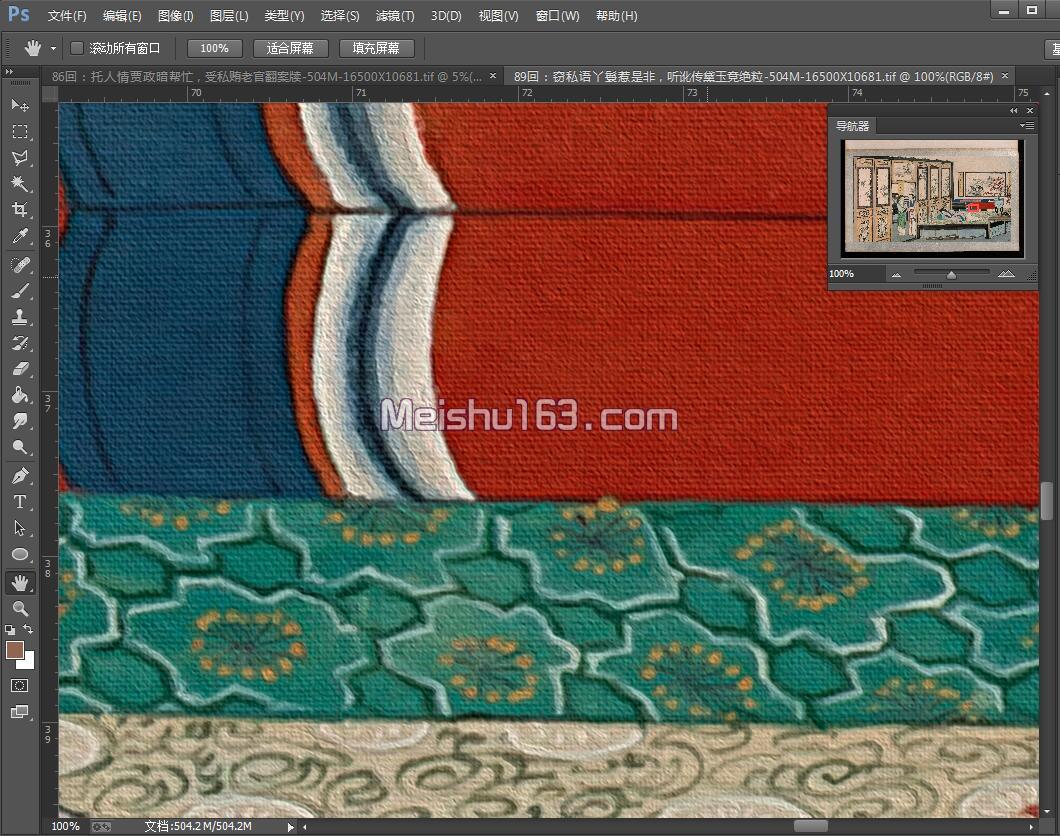Click the status bar zoom percentage field
Image resolution: width=1060 pixels, height=836 pixels.
pyautogui.click(x=66, y=827)
